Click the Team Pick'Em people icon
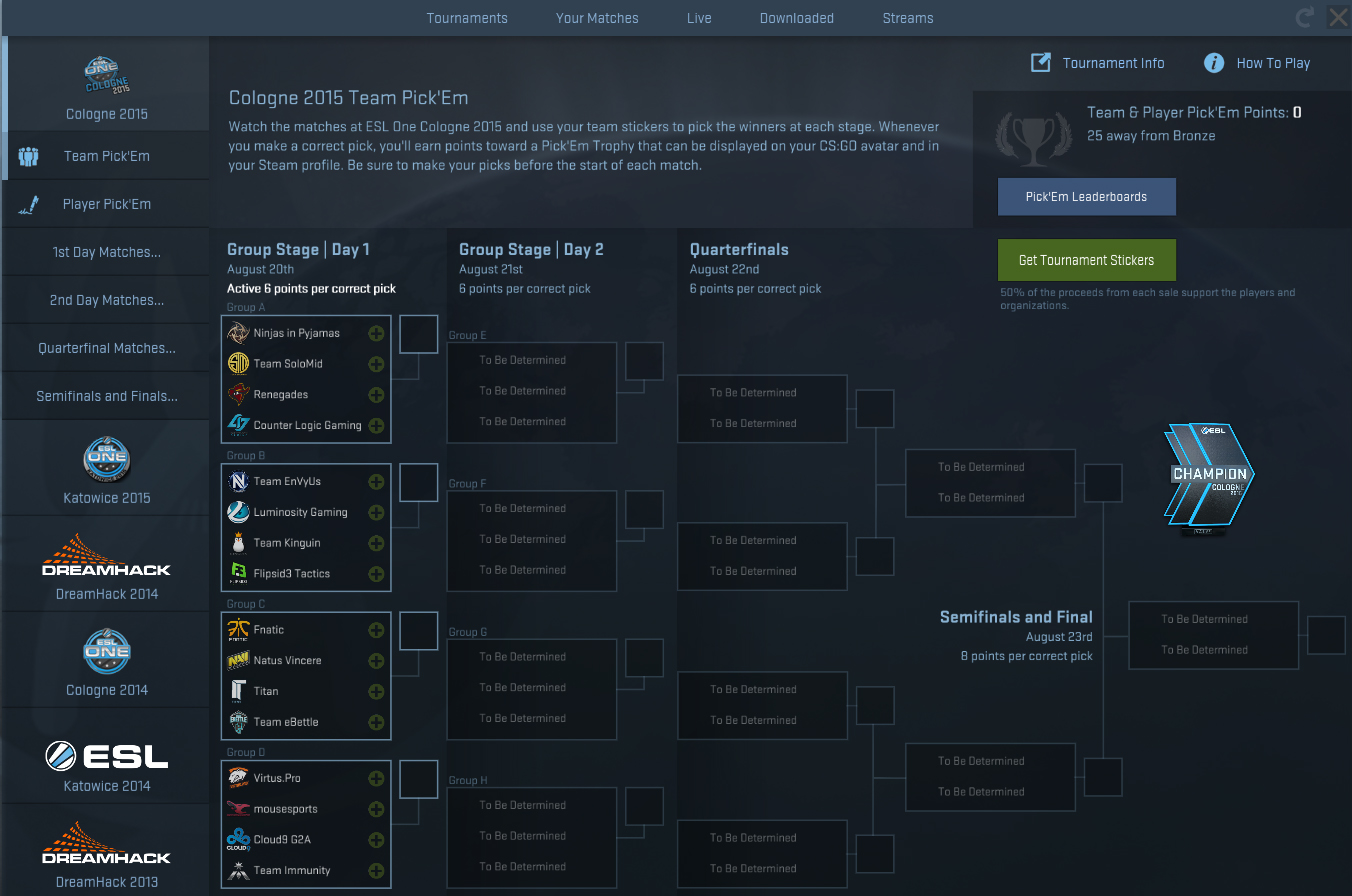1352x896 pixels. click(x=28, y=156)
